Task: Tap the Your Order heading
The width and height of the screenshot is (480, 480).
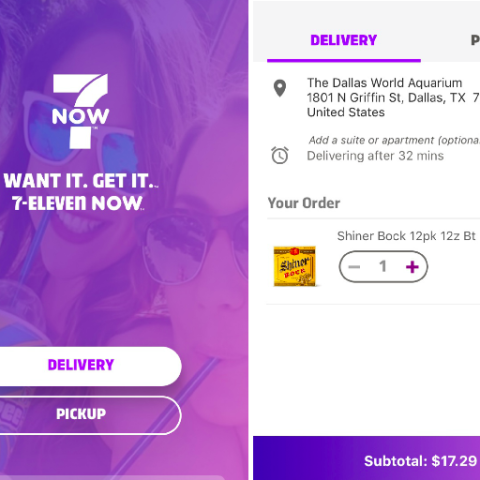Action: click(x=304, y=203)
